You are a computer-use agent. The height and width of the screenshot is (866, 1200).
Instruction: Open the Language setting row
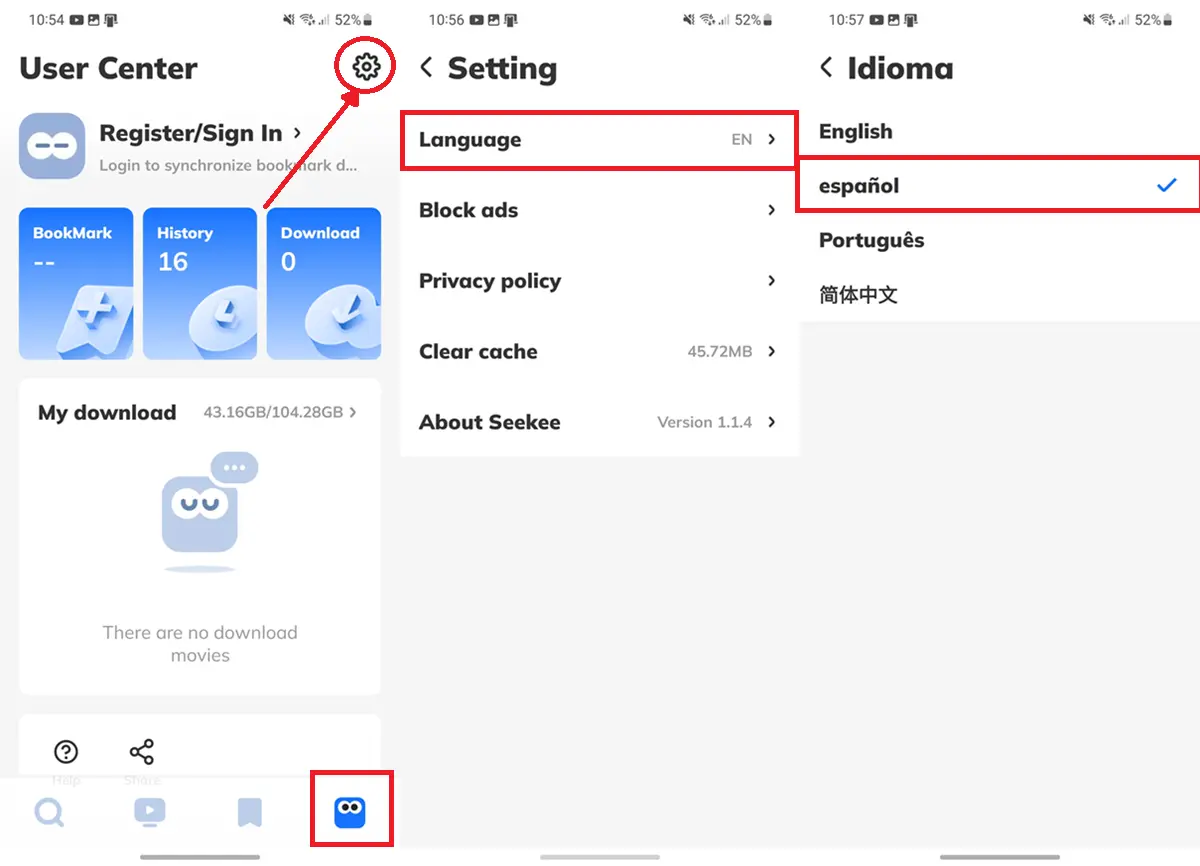tap(598, 140)
